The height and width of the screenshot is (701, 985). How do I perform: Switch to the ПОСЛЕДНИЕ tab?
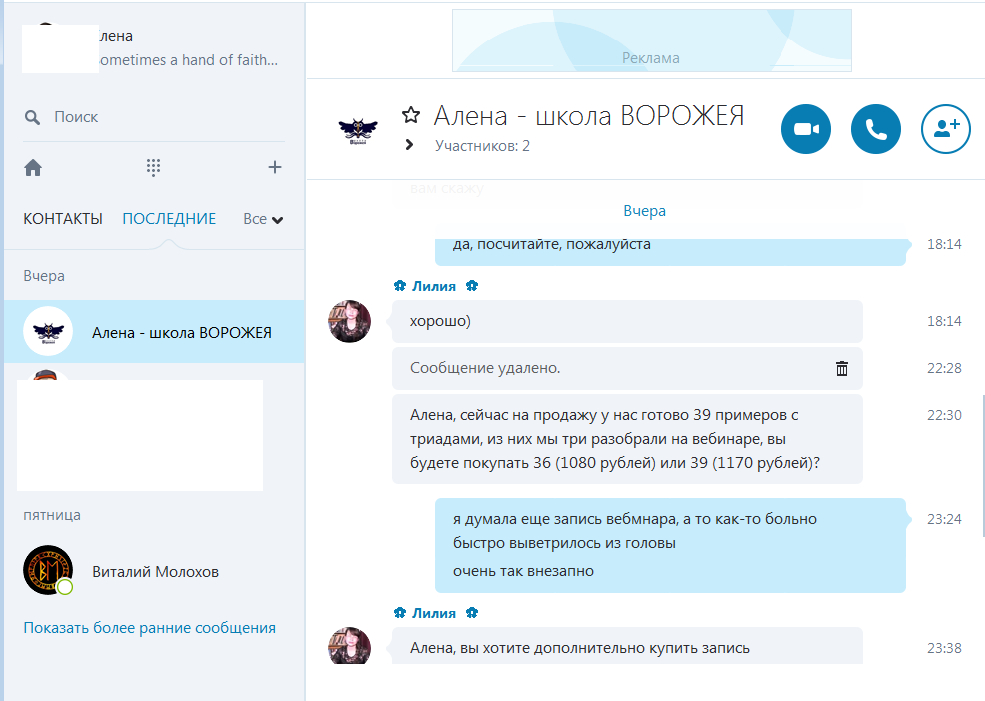(169, 219)
